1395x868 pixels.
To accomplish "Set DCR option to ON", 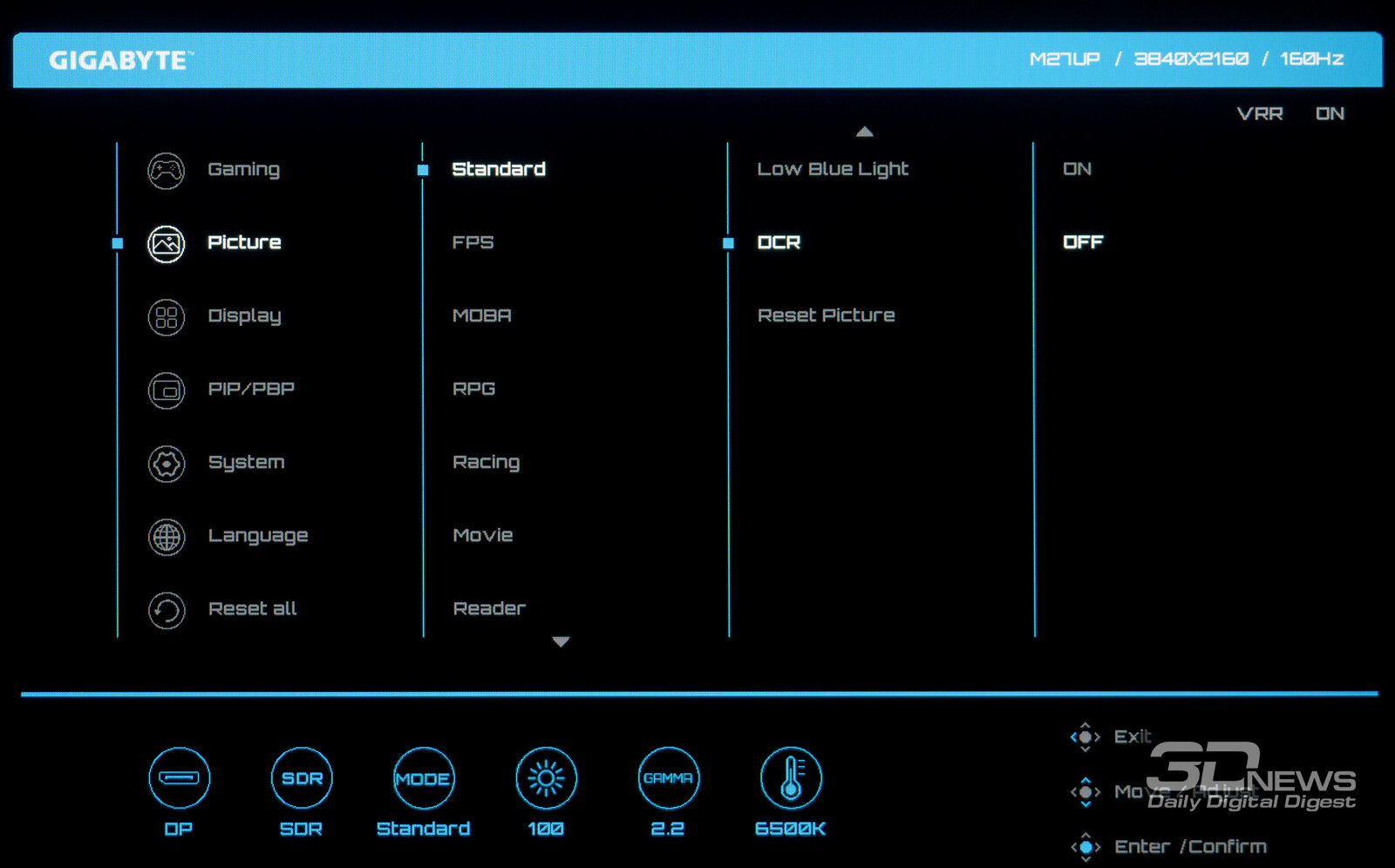I will click(1077, 169).
